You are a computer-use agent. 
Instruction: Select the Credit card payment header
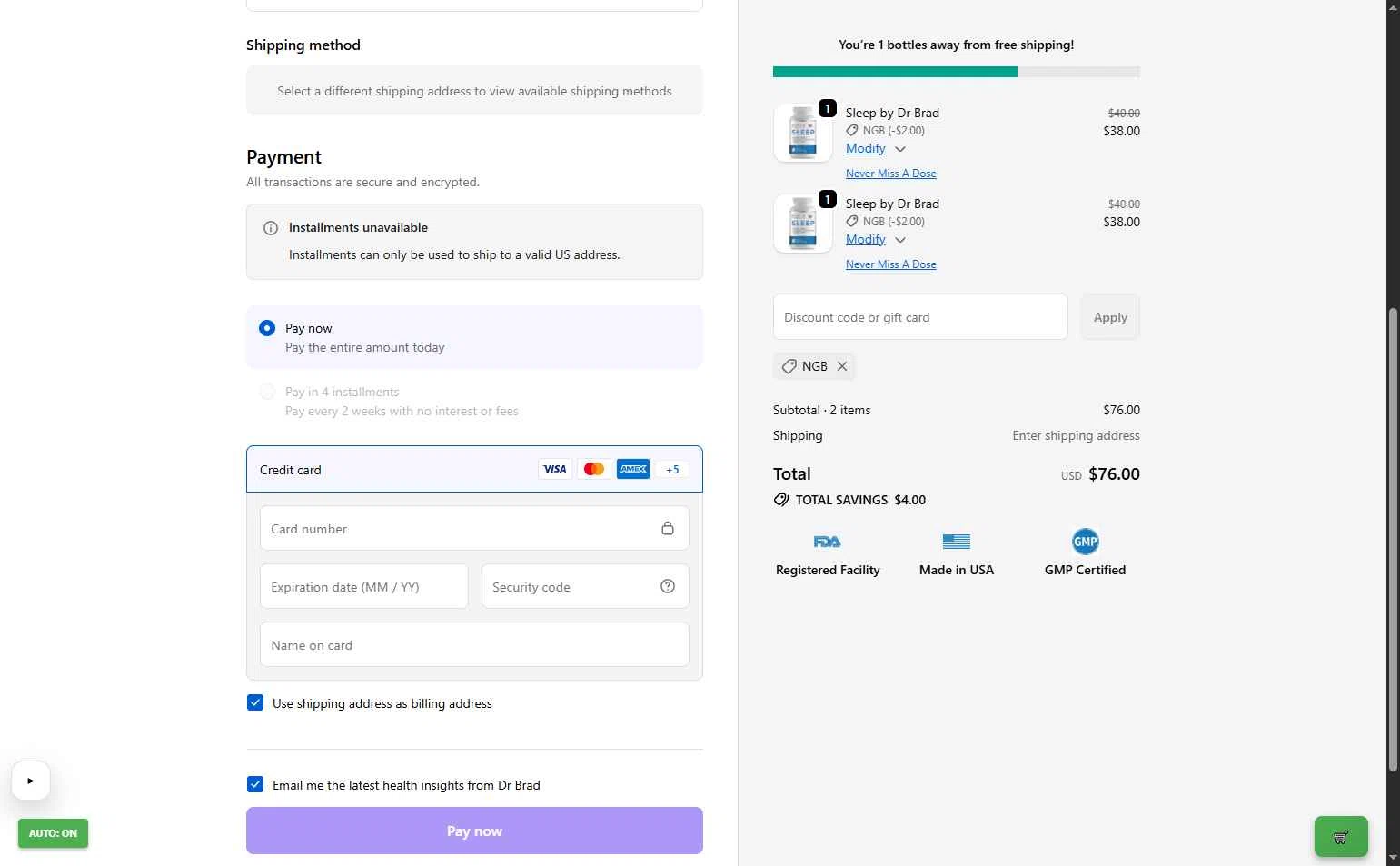tap(474, 469)
